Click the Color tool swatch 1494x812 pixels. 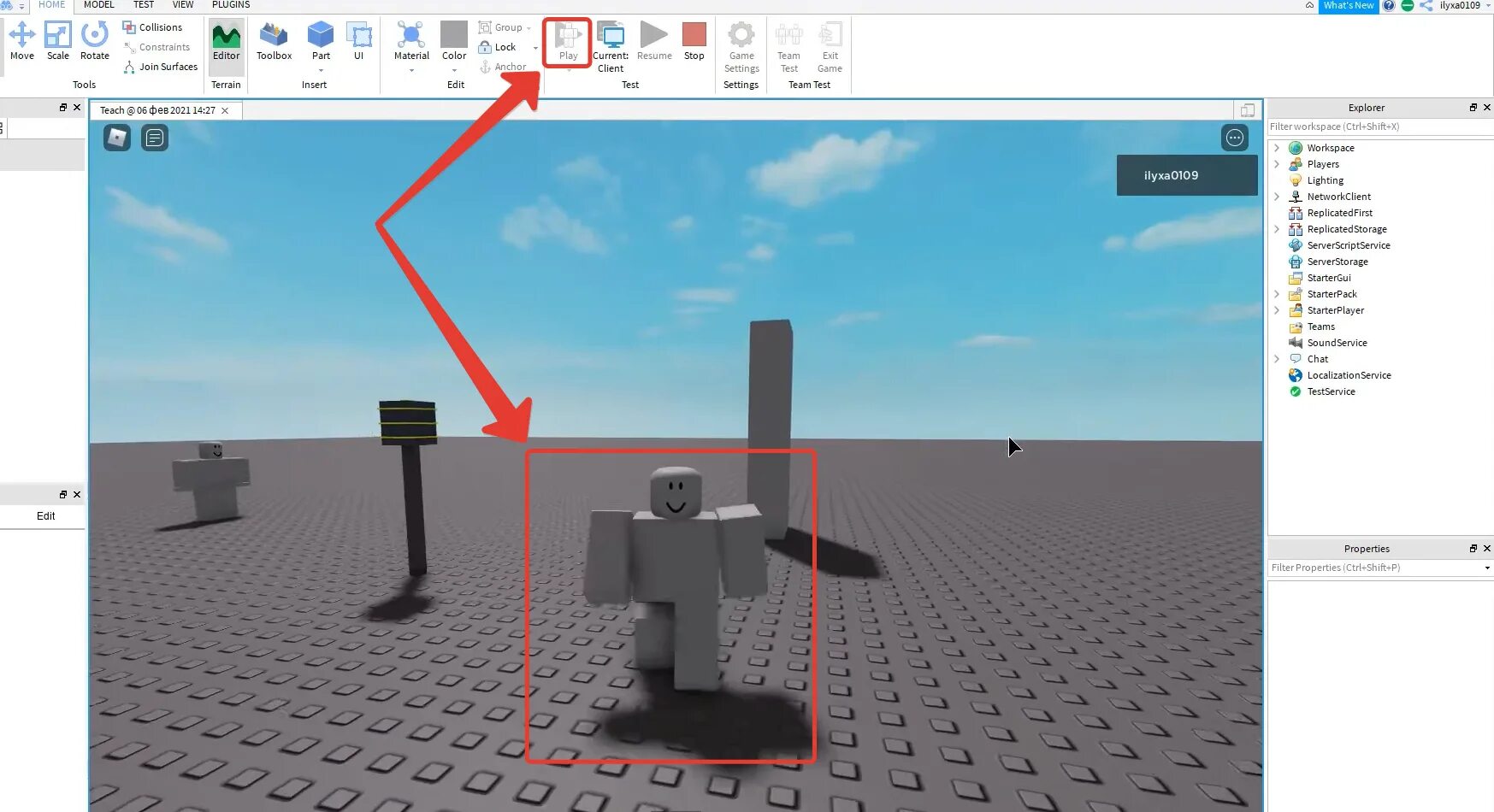point(454,35)
